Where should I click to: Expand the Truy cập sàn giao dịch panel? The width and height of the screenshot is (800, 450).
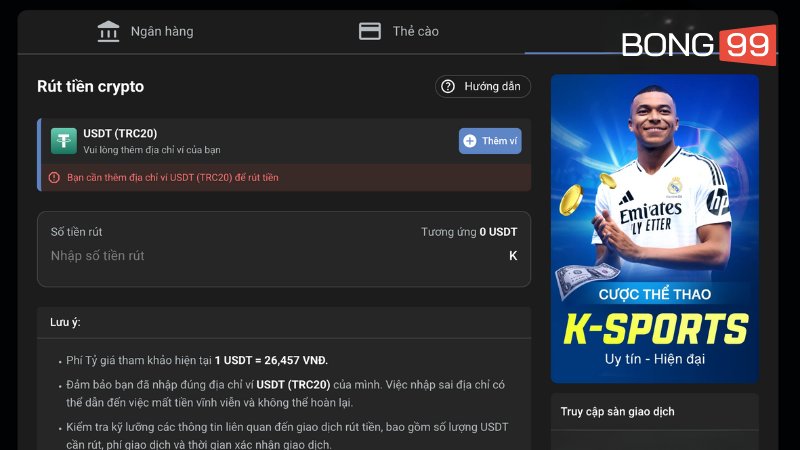coord(655,411)
